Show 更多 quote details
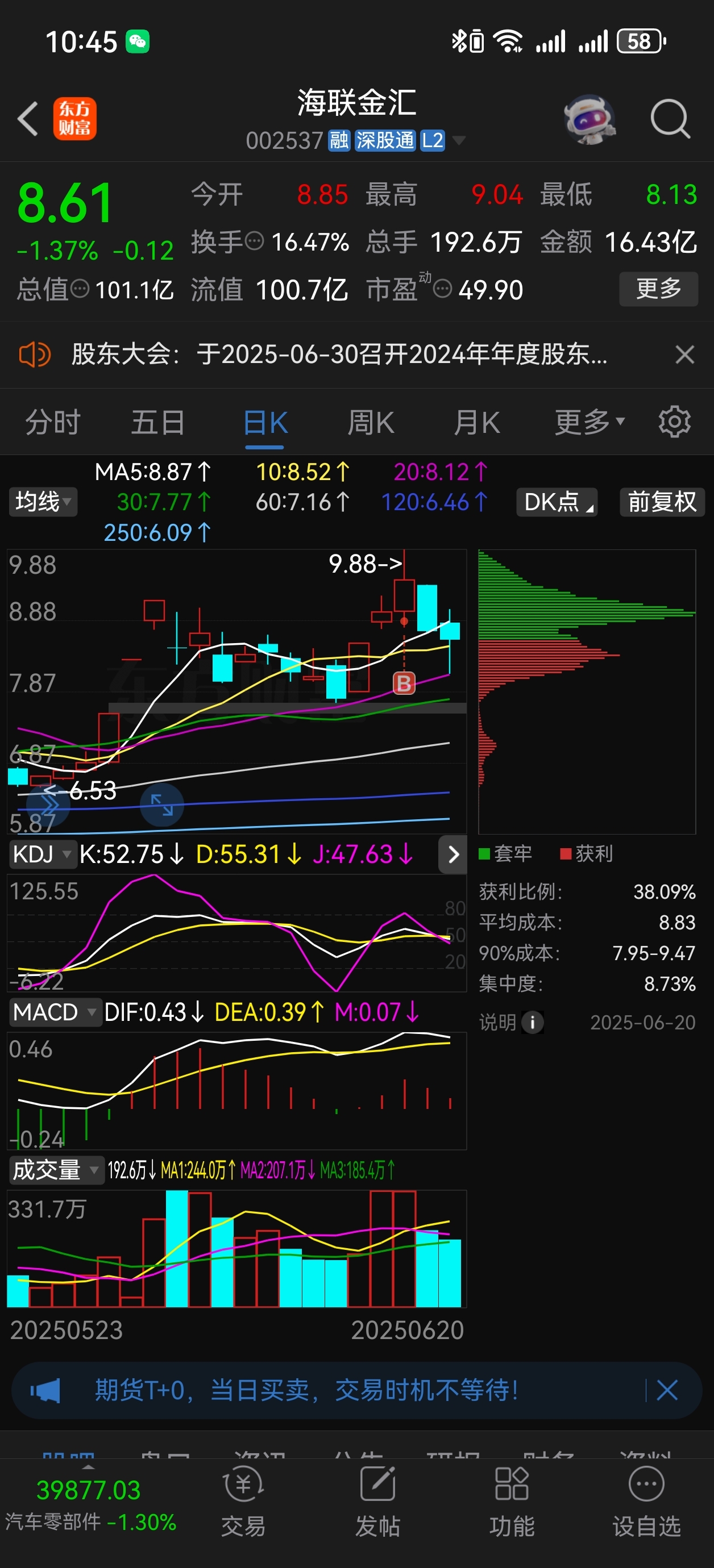Screen dimensions: 714x1568 tap(658, 289)
